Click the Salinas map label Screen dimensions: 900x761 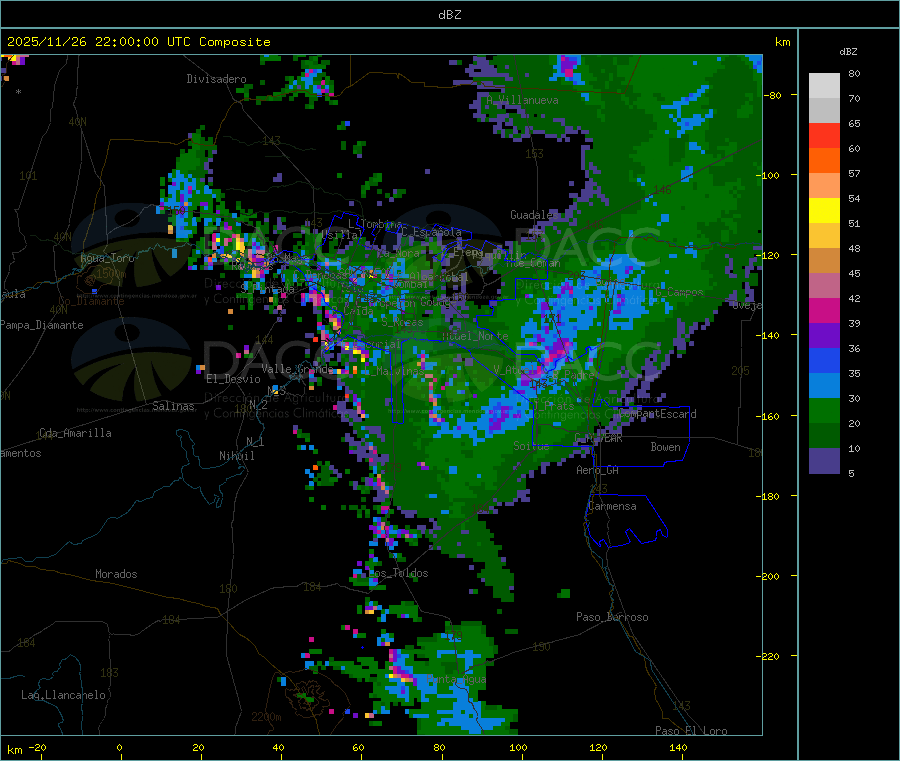[x=173, y=406]
